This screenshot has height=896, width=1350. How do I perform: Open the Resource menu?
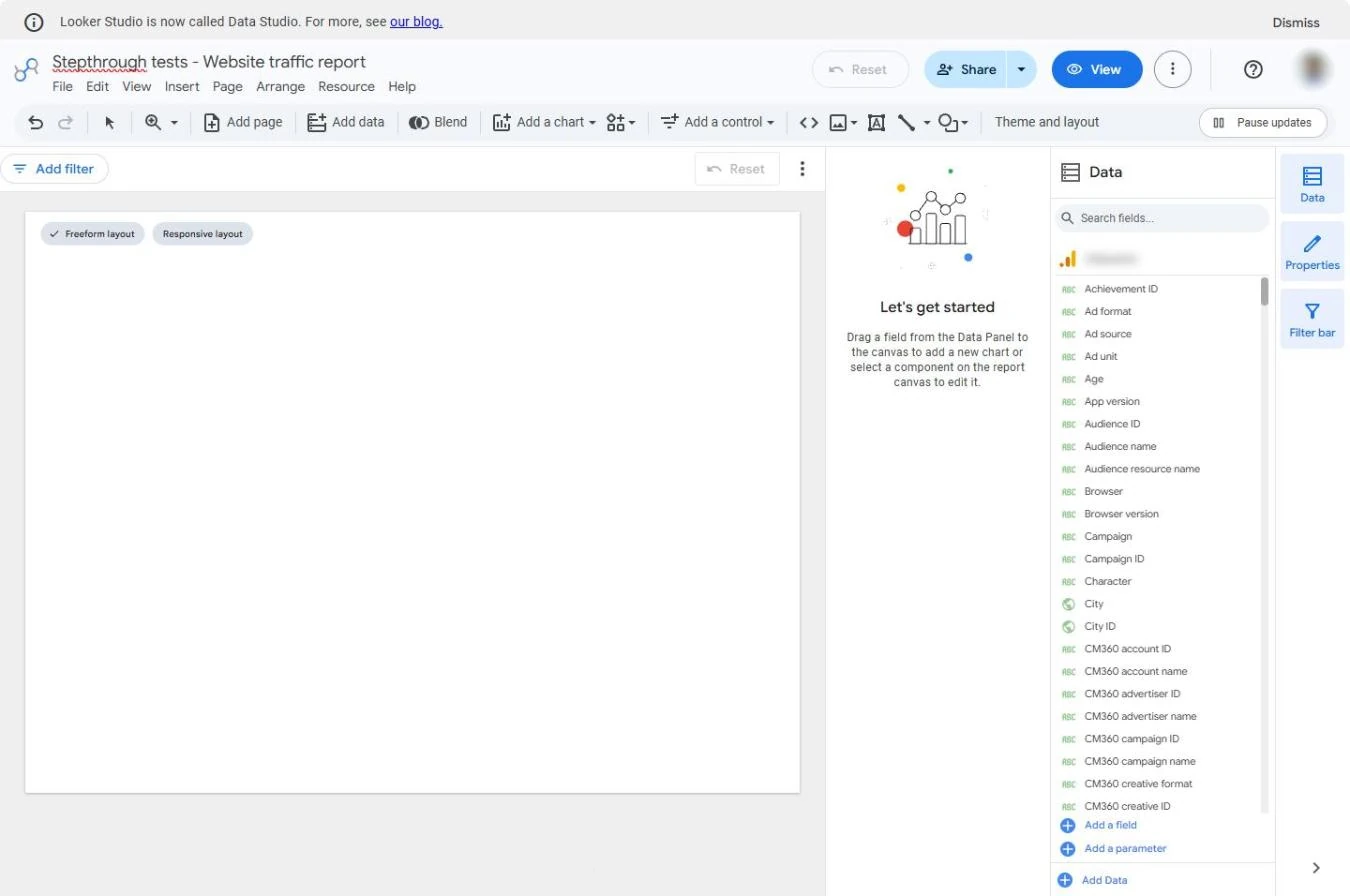(346, 87)
